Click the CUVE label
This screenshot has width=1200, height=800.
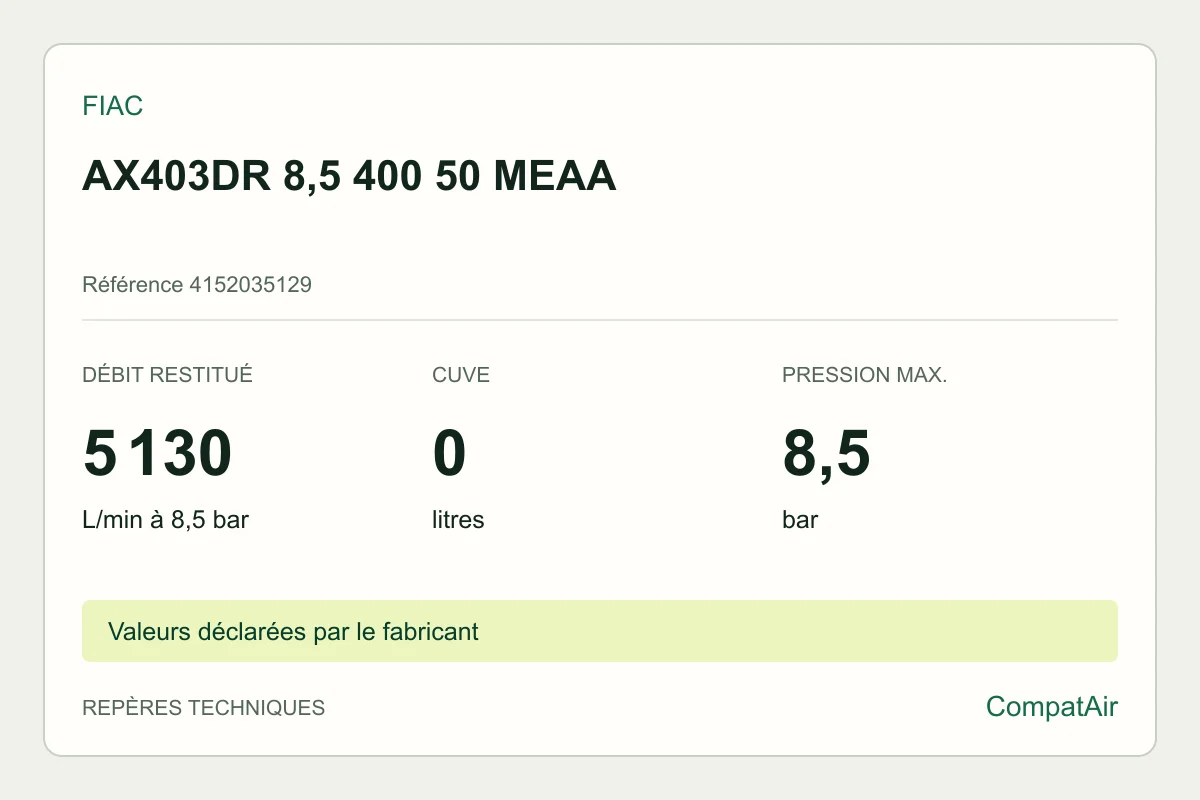(x=461, y=375)
